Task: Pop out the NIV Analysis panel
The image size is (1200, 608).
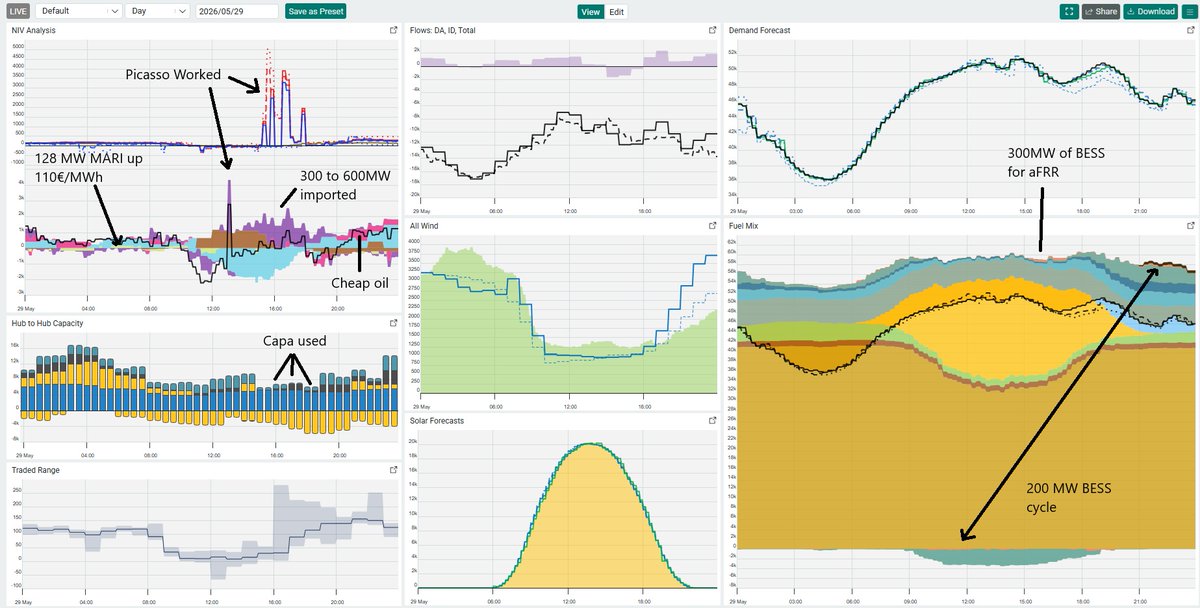Action: 393,31
